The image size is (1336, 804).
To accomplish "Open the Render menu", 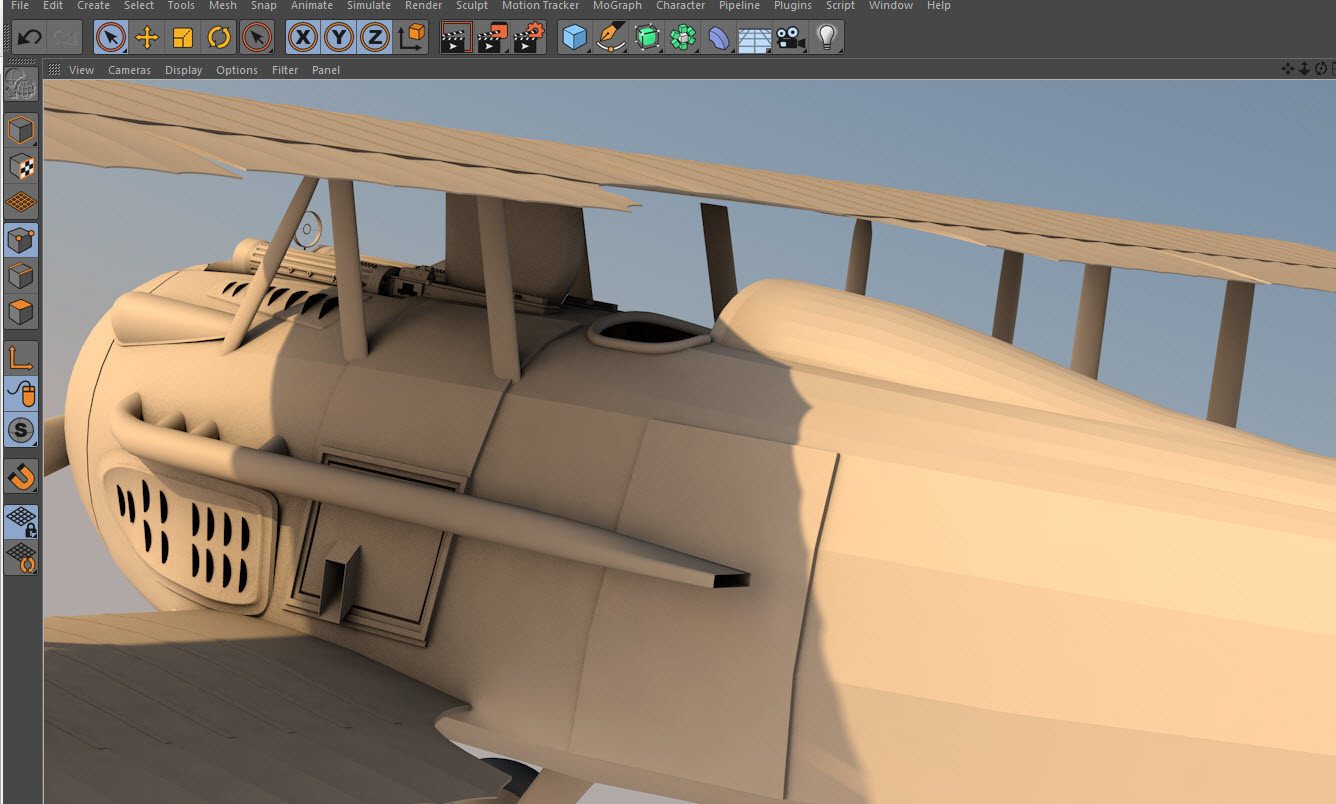I will [x=424, y=6].
